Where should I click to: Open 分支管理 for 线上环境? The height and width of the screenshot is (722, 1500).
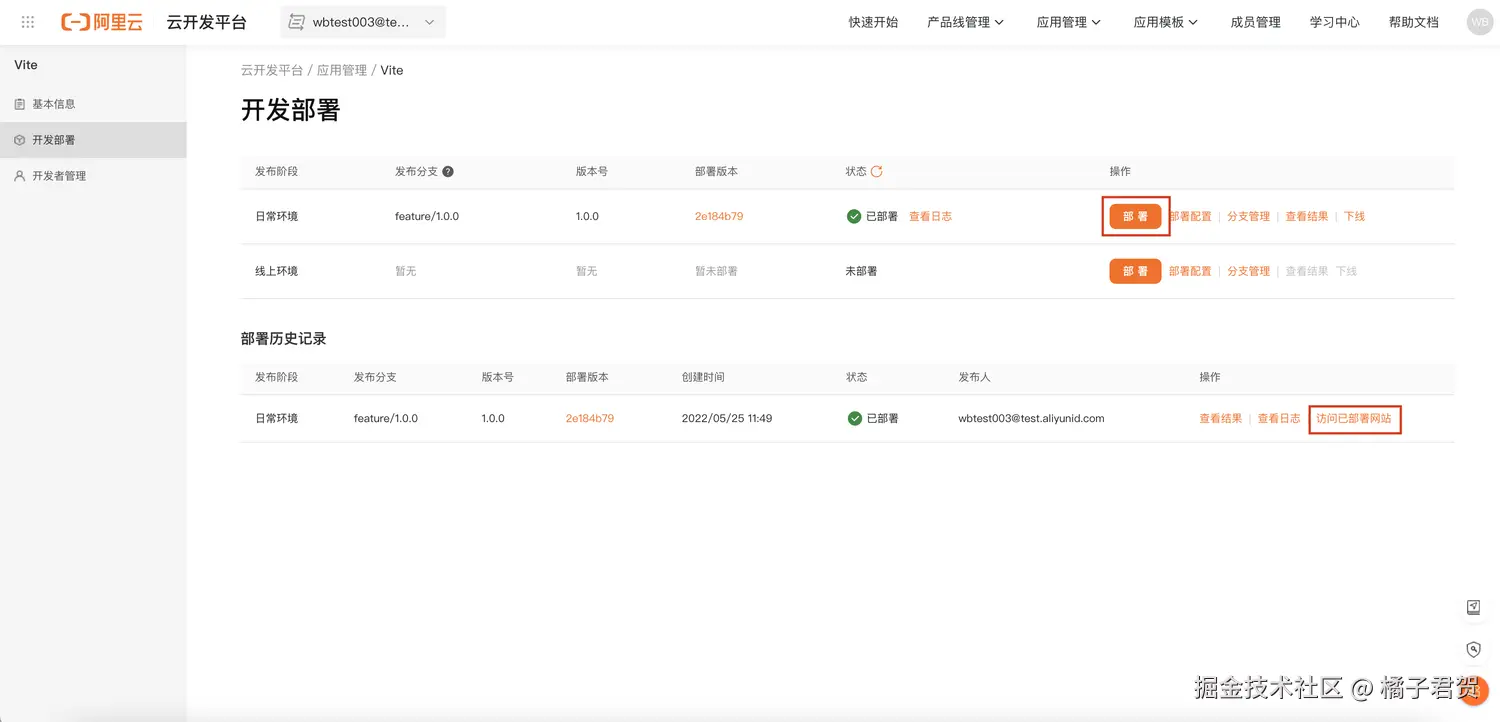[x=1248, y=271]
